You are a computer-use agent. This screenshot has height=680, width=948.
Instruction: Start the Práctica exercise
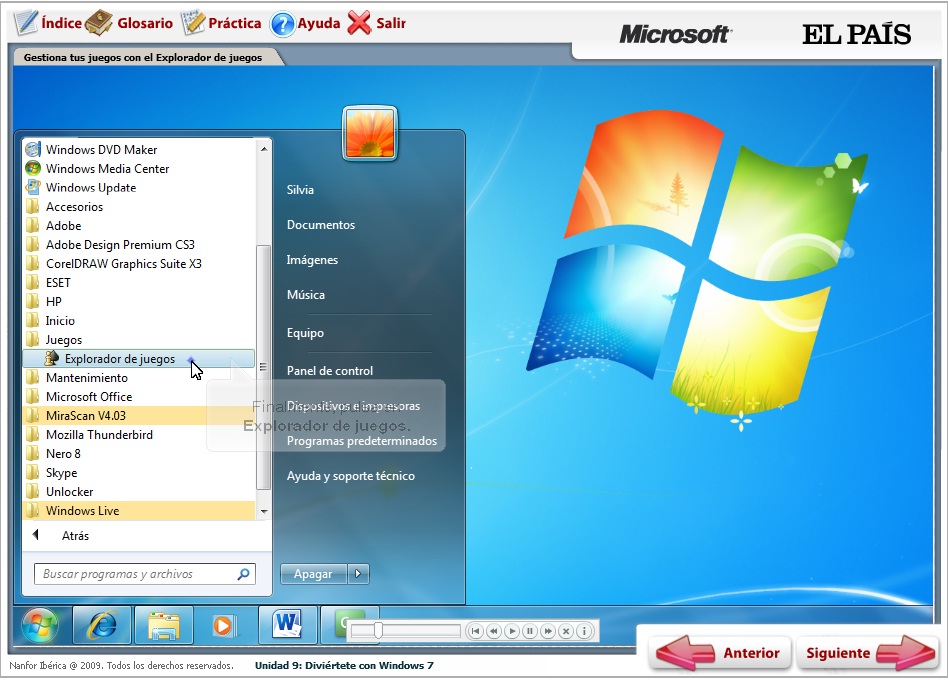tap(221, 23)
